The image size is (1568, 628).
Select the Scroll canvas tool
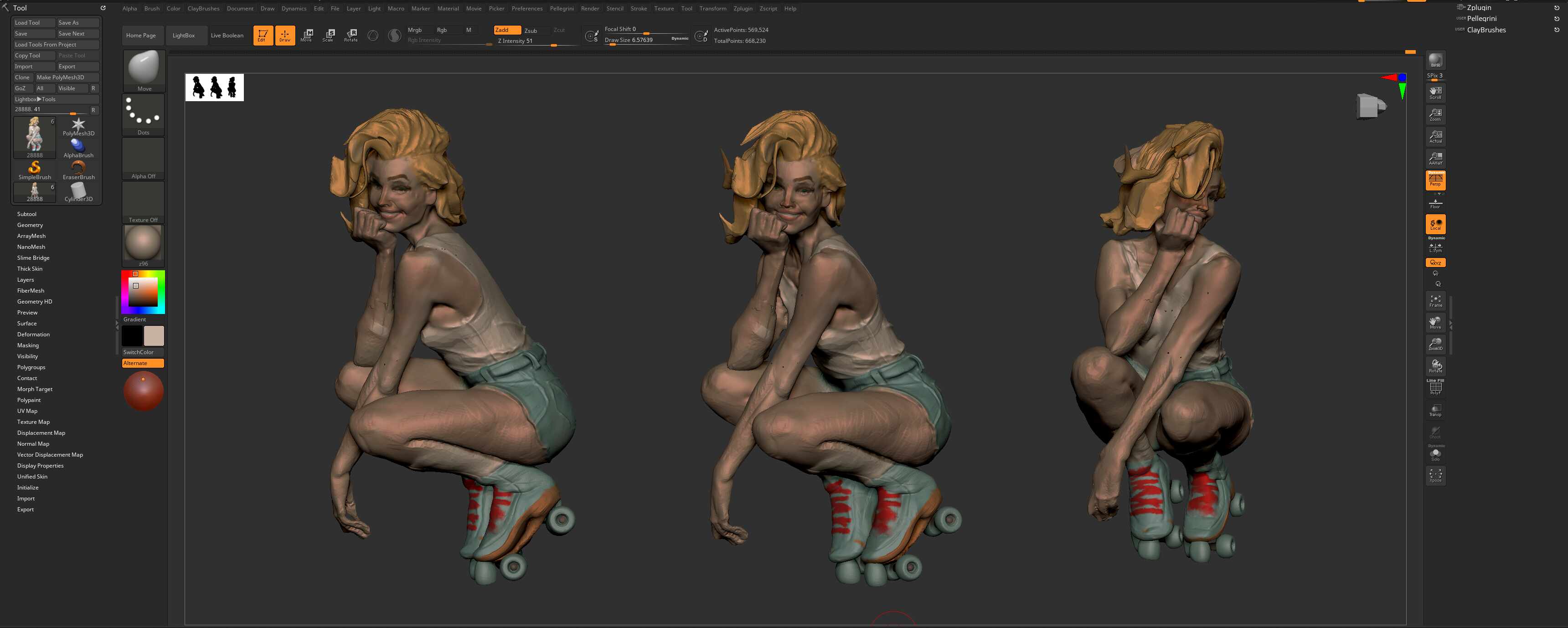click(1435, 93)
